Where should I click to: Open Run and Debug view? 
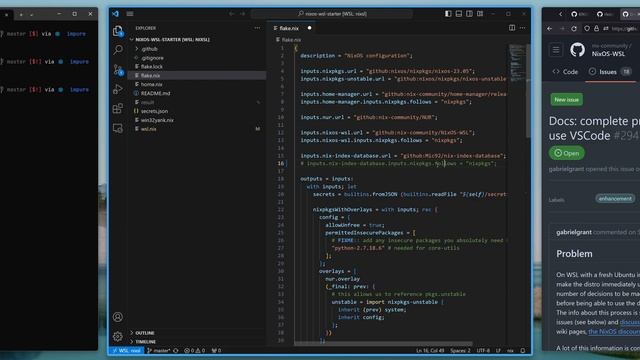coord(118,89)
